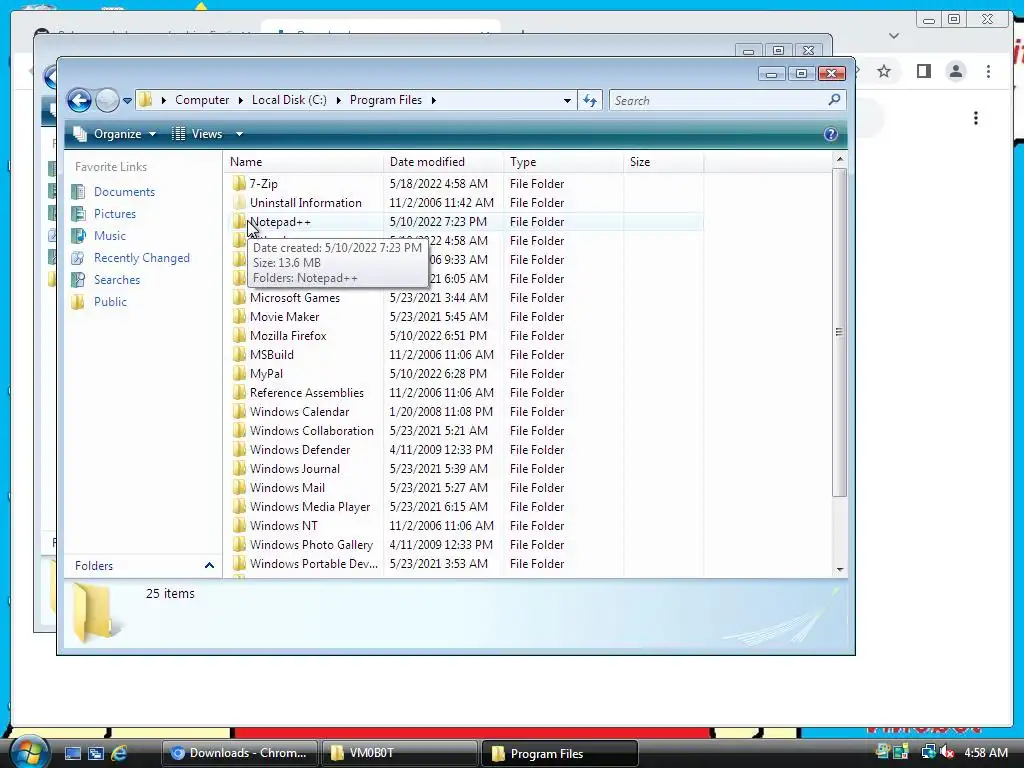Viewport: 1024px width, 768px height.
Task: Sort by the Type column header
Action: [x=563, y=162]
